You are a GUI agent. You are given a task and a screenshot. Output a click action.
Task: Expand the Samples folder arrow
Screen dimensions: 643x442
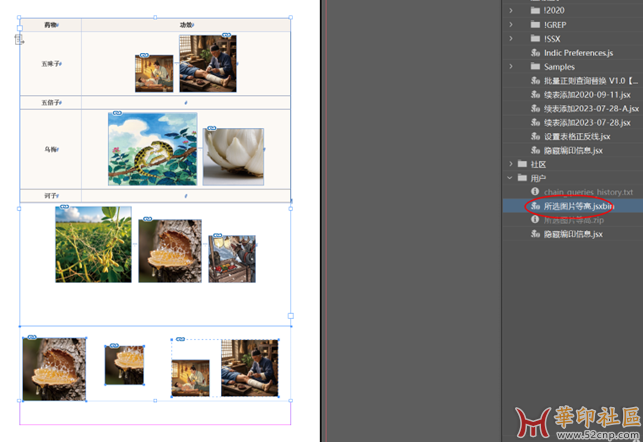(x=511, y=66)
